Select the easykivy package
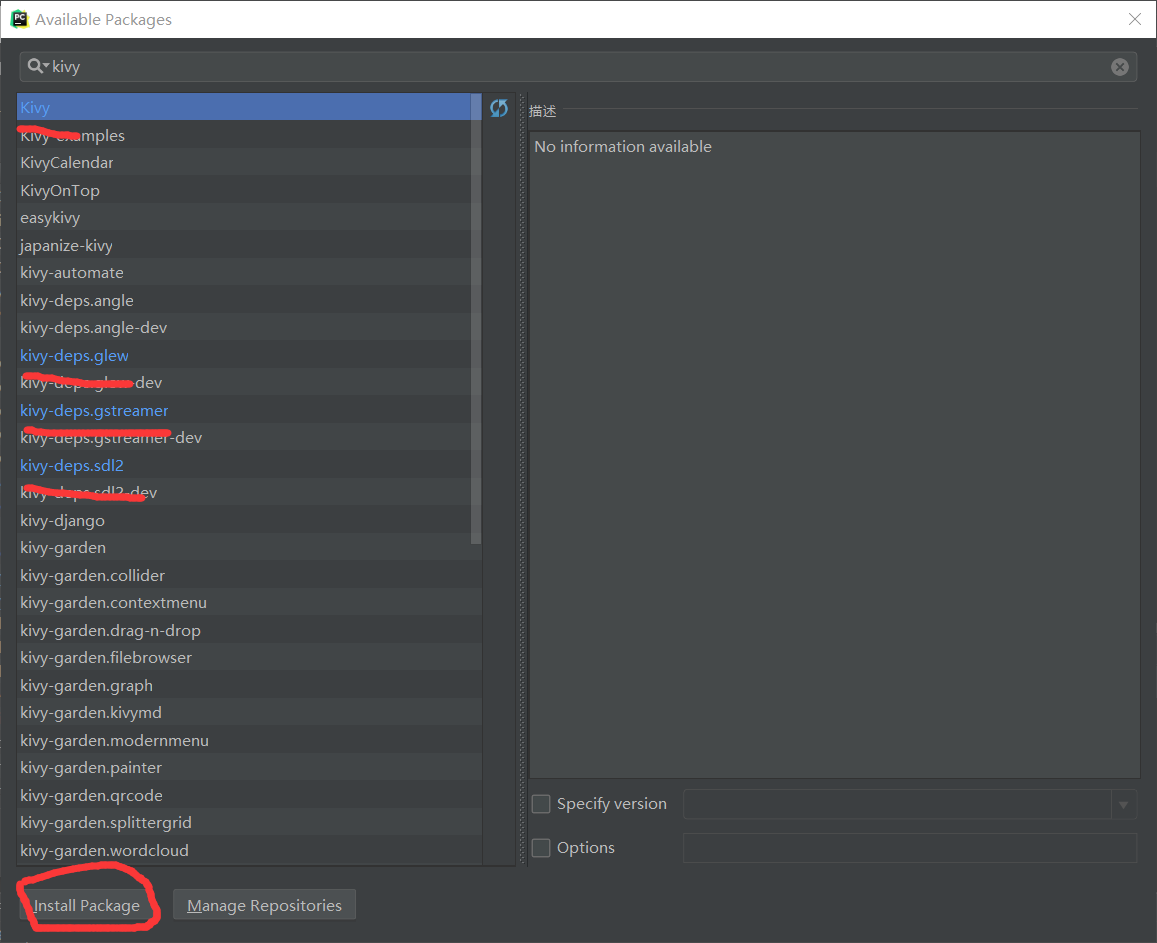1157x943 pixels. coord(249,218)
